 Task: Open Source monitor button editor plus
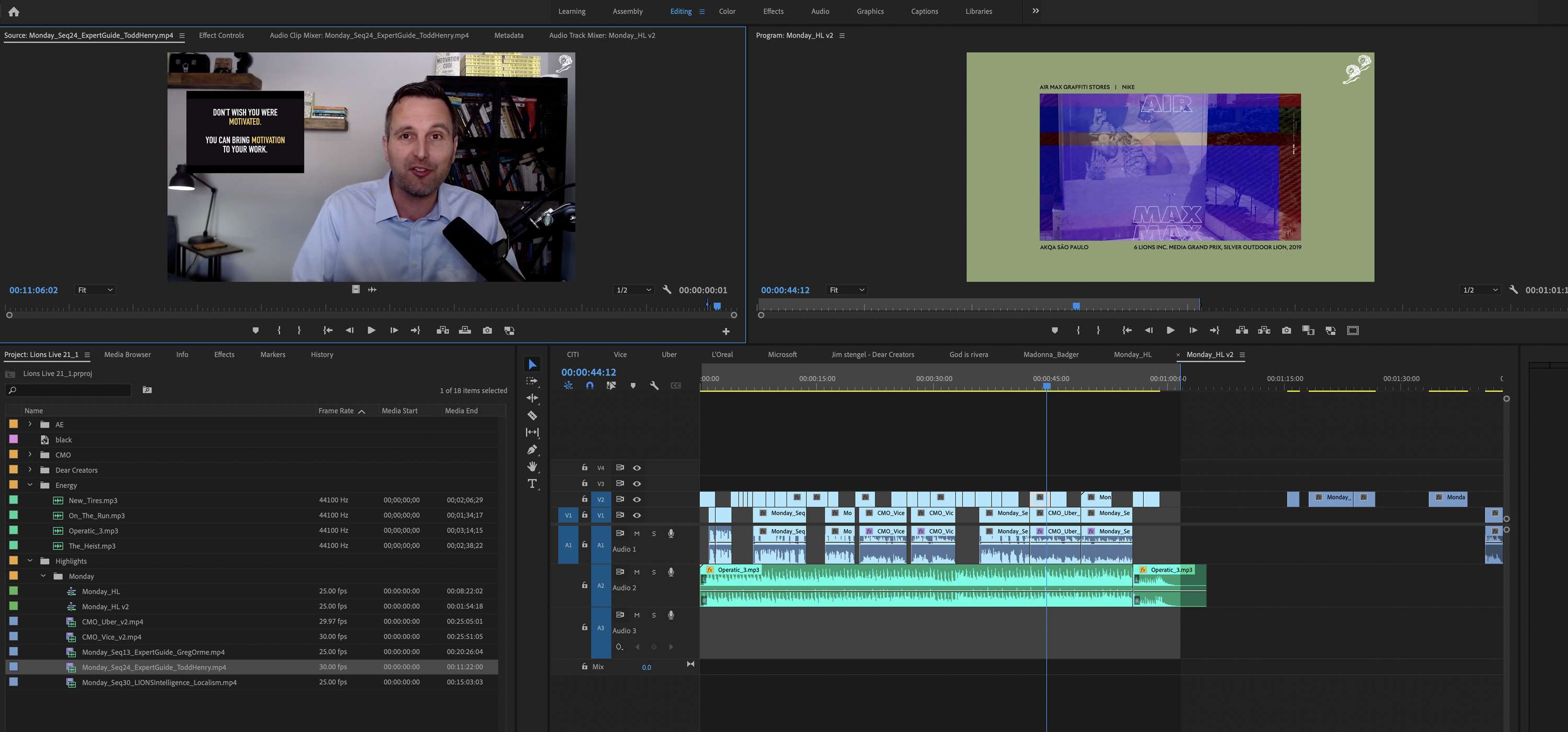[725, 332]
